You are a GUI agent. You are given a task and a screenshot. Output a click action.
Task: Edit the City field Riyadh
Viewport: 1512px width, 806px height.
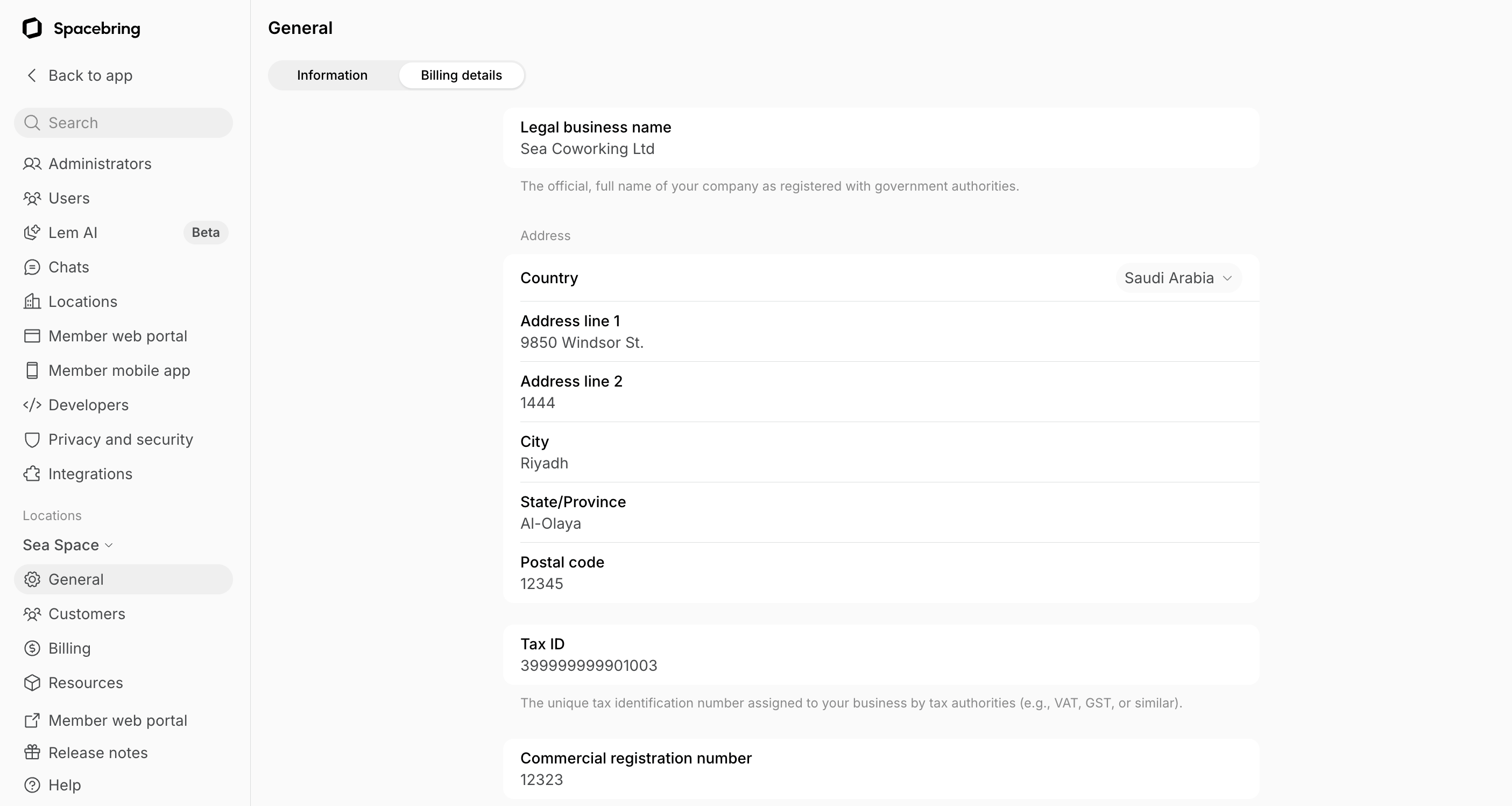click(881, 452)
